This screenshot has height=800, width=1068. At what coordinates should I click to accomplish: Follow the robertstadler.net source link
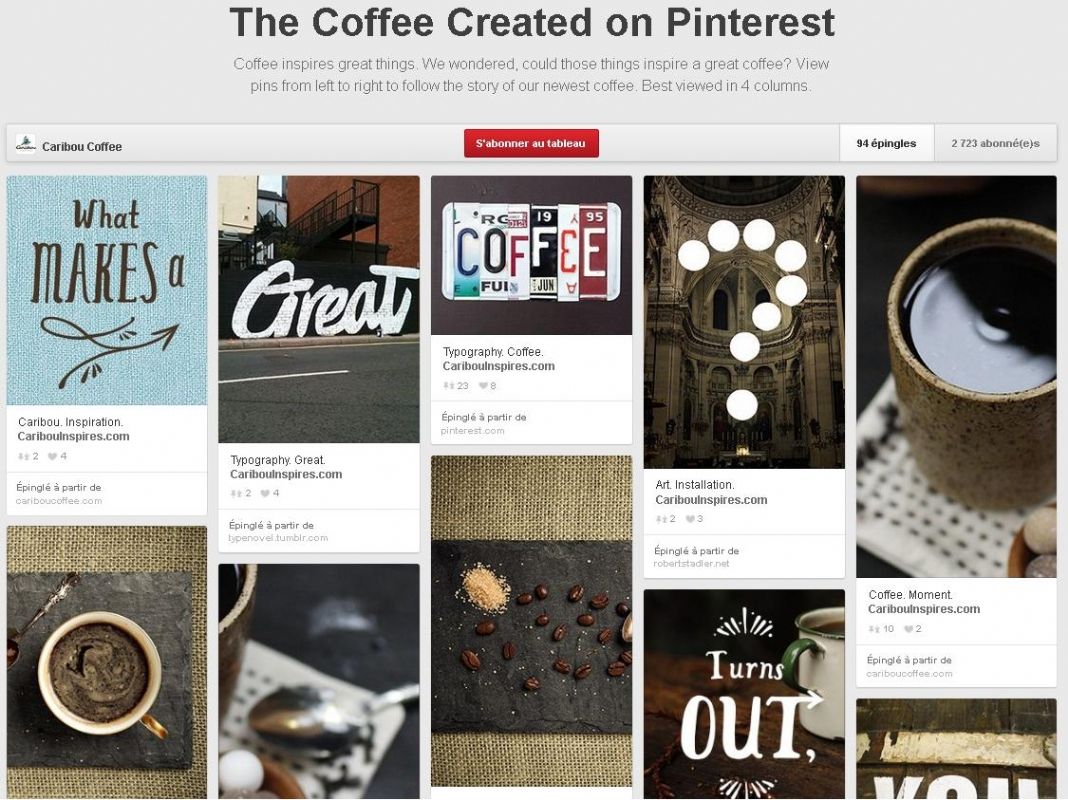pyautogui.click(x=691, y=564)
